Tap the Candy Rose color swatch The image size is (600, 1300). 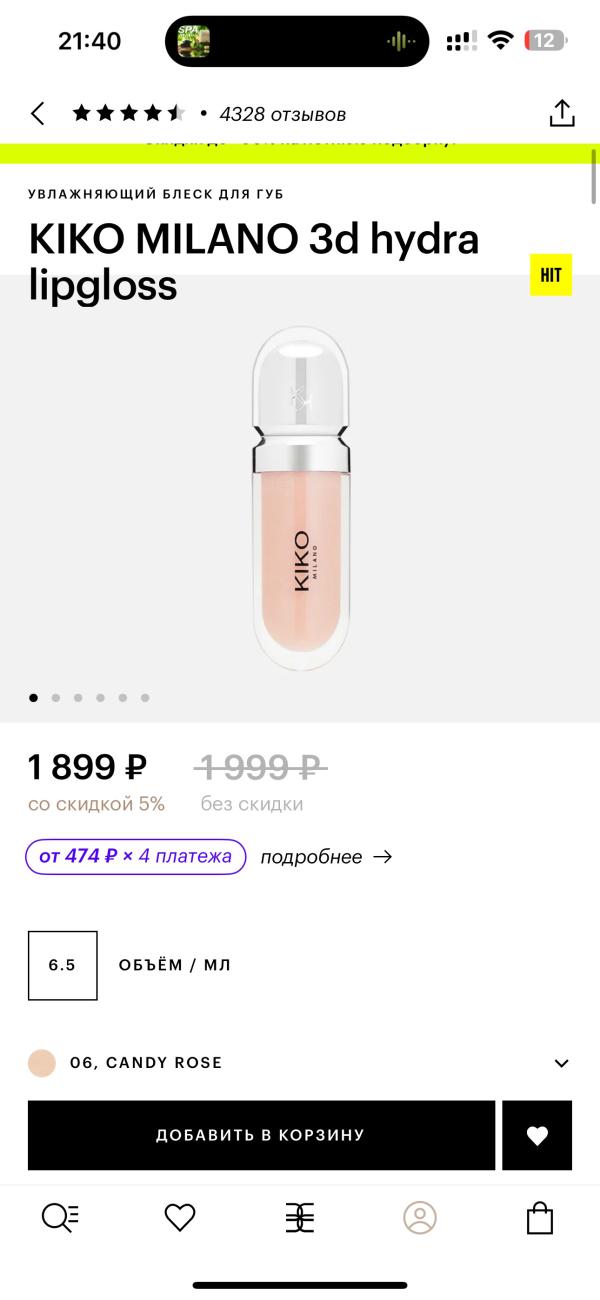click(42, 1062)
